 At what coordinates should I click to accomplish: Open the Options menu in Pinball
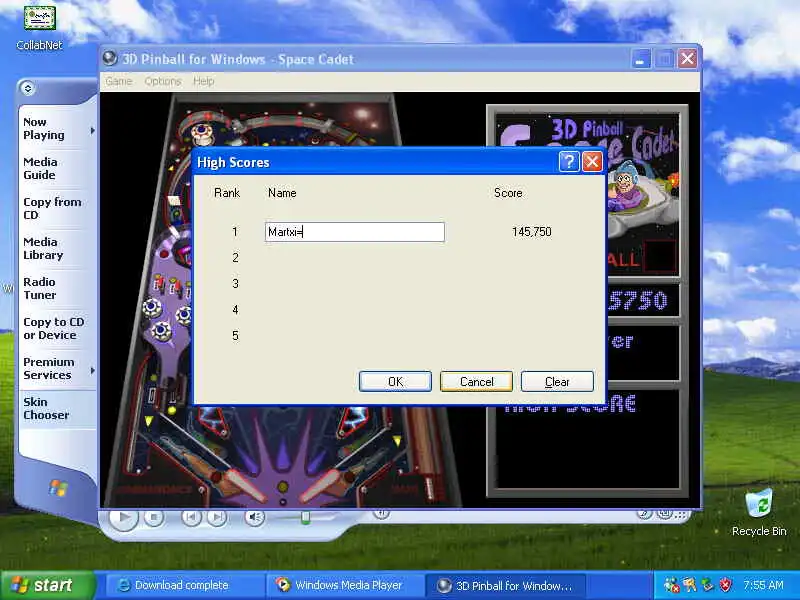point(163,81)
